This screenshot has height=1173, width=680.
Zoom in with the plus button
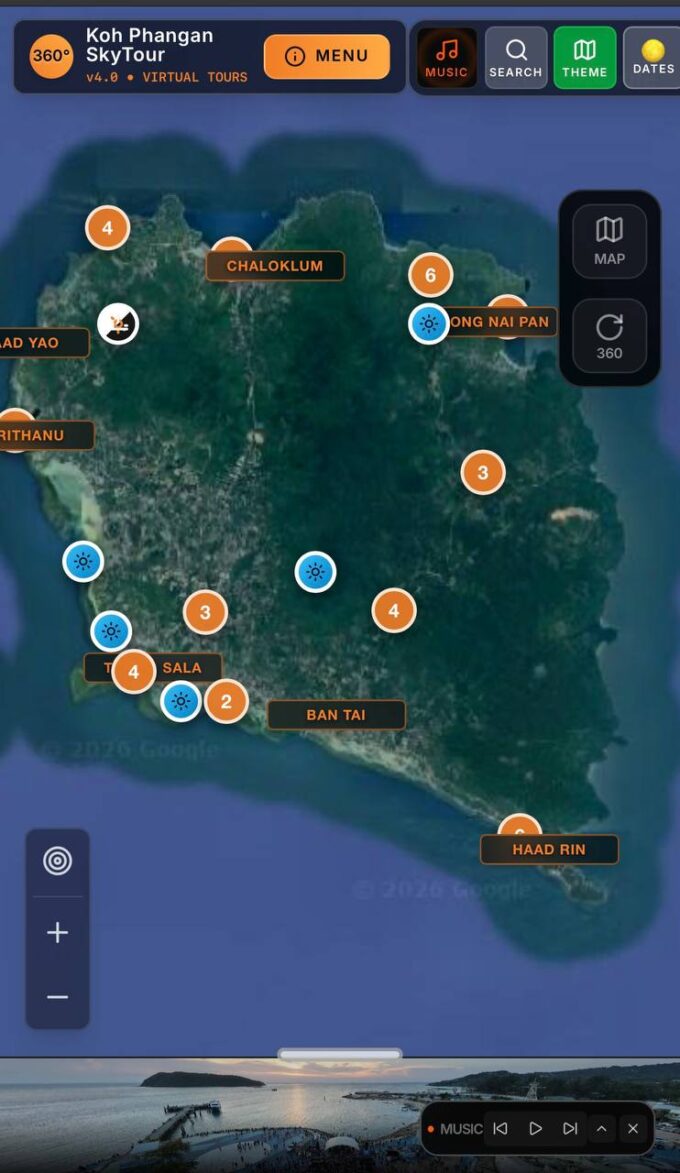[x=58, y=932]
